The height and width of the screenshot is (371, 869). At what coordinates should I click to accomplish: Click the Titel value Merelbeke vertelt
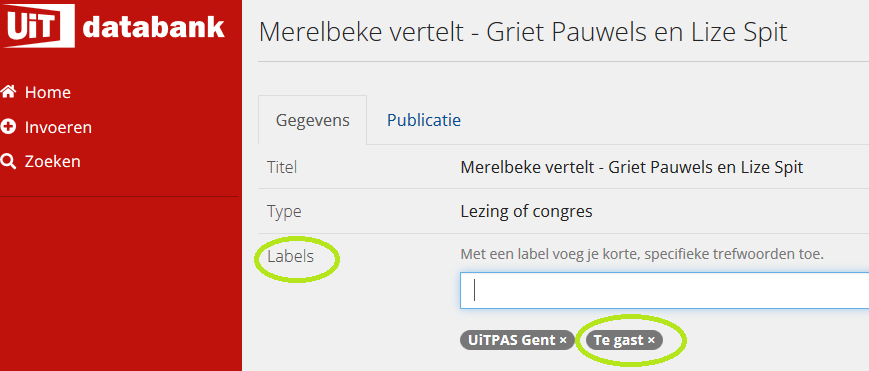(x=632, y=167)
